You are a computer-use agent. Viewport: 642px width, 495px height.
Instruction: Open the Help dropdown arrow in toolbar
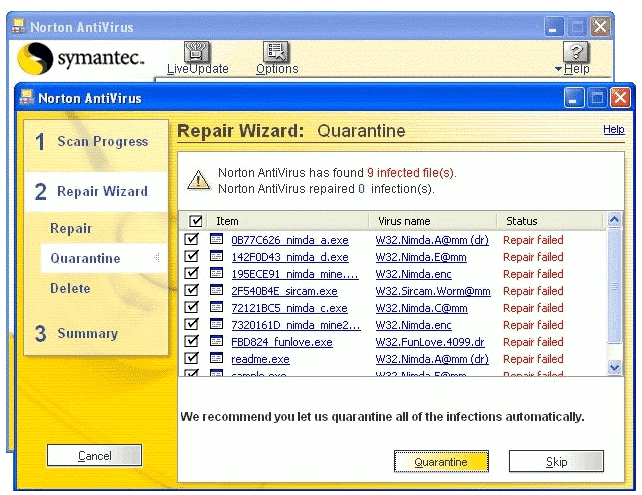(x=559, y=69)
